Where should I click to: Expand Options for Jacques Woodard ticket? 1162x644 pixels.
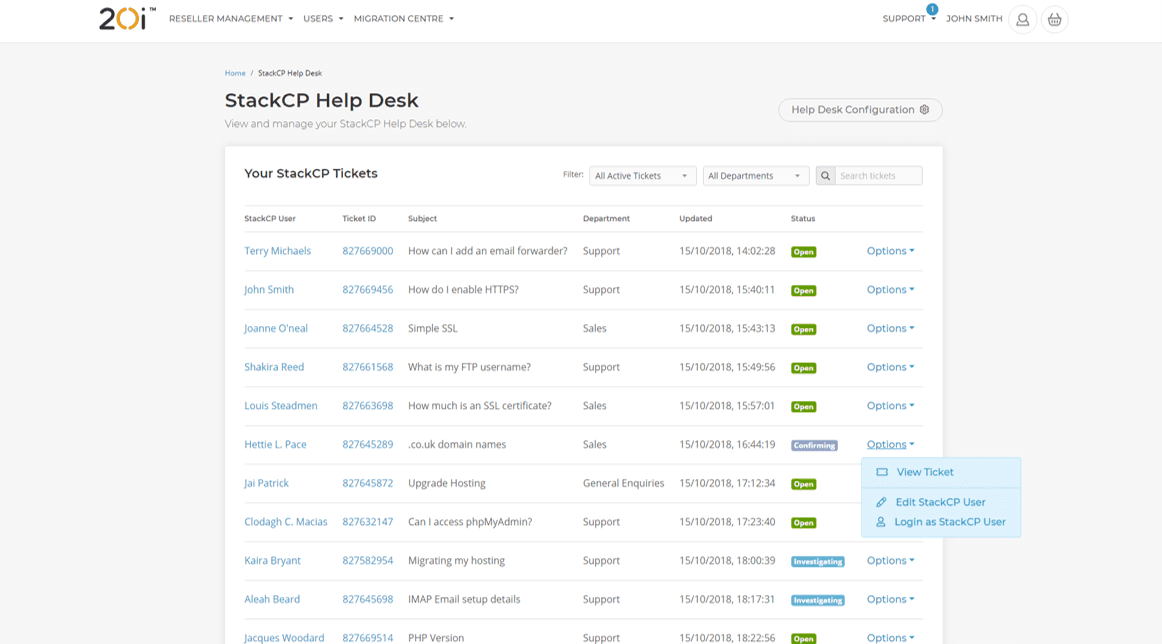890,637
